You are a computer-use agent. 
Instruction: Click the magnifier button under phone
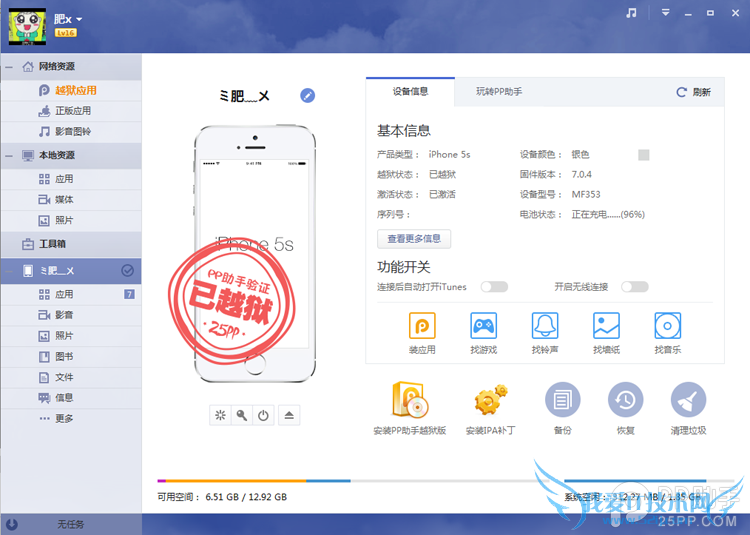pos(242,415)
